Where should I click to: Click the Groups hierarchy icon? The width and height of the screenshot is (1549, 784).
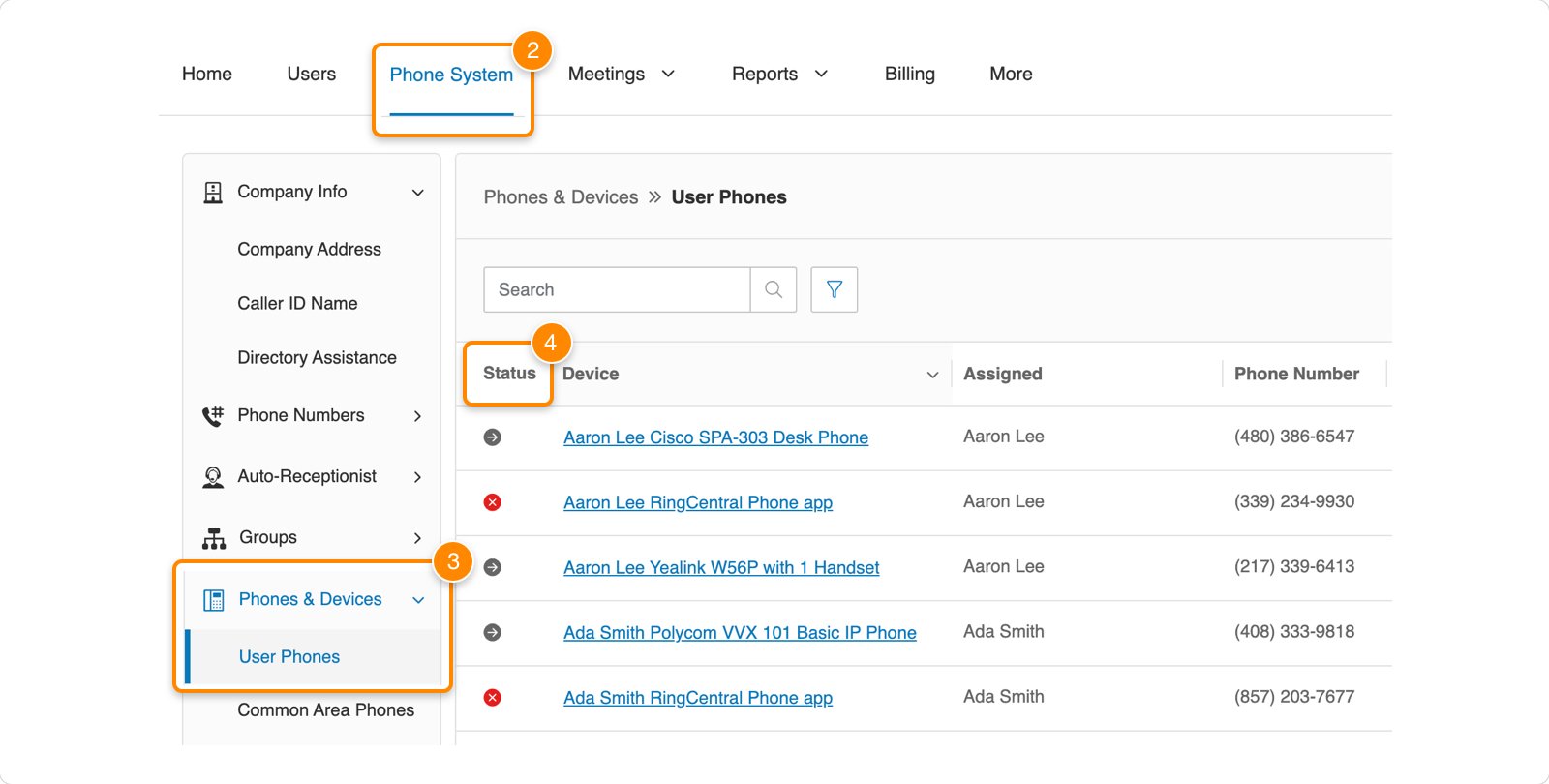coord(213,538)
